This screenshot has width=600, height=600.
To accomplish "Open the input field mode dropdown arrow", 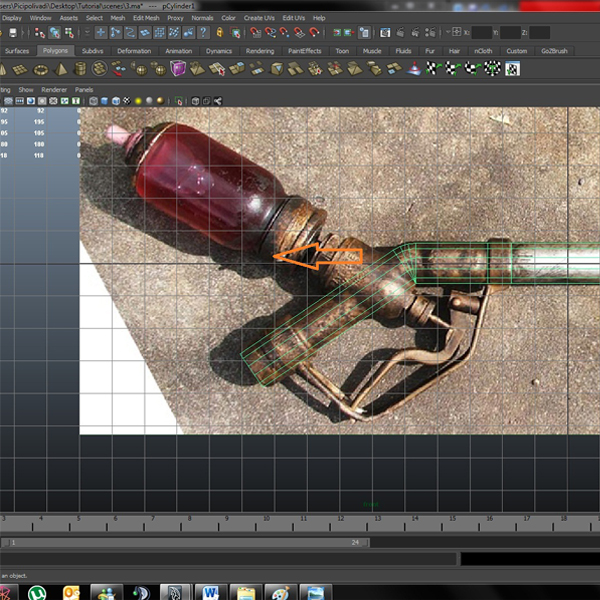I will 447,33.
